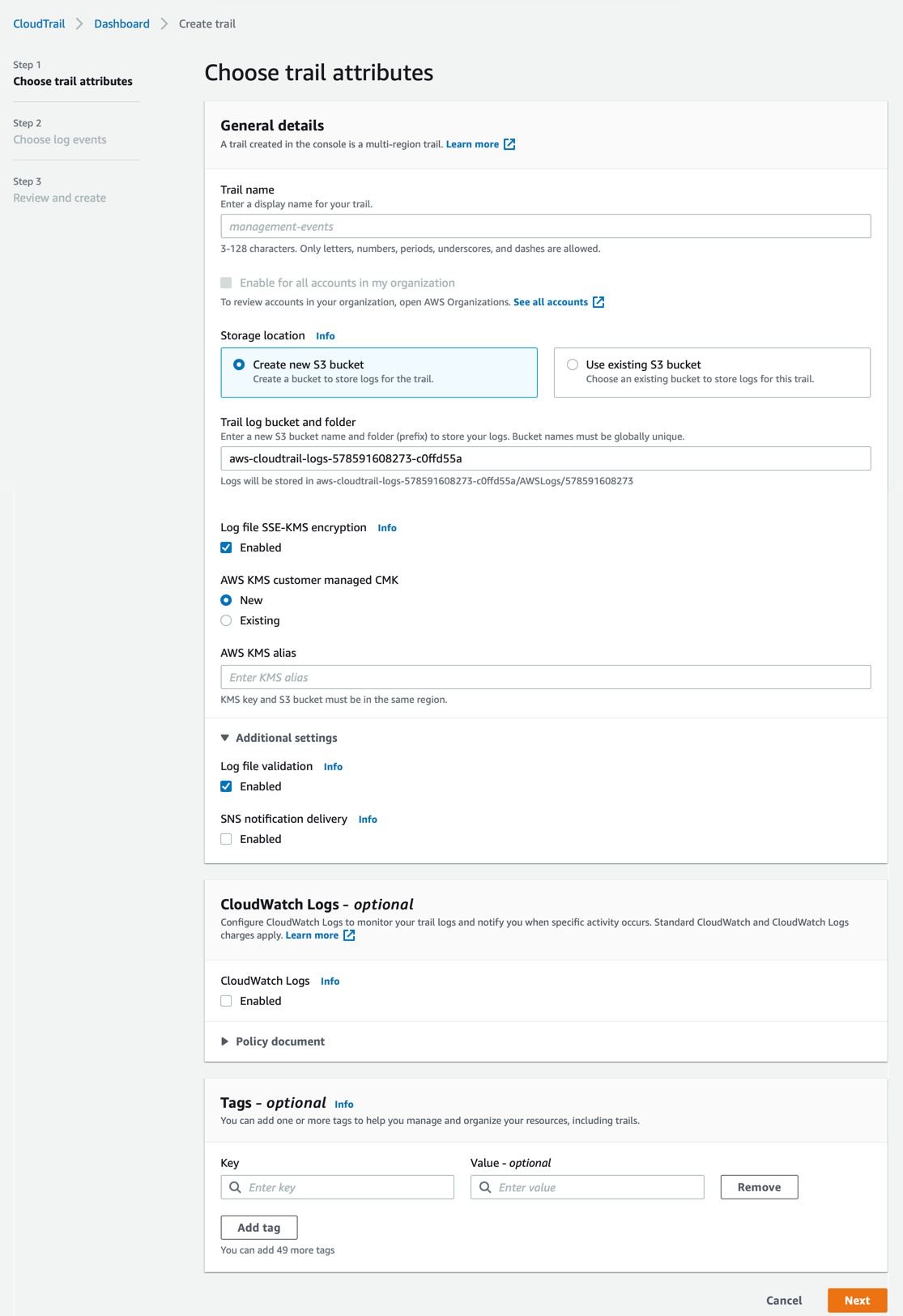Open Info next to Log file SSE-KMS encryption
The height and width of the screenshot is (1316, 903).
[x=386, y=528]
